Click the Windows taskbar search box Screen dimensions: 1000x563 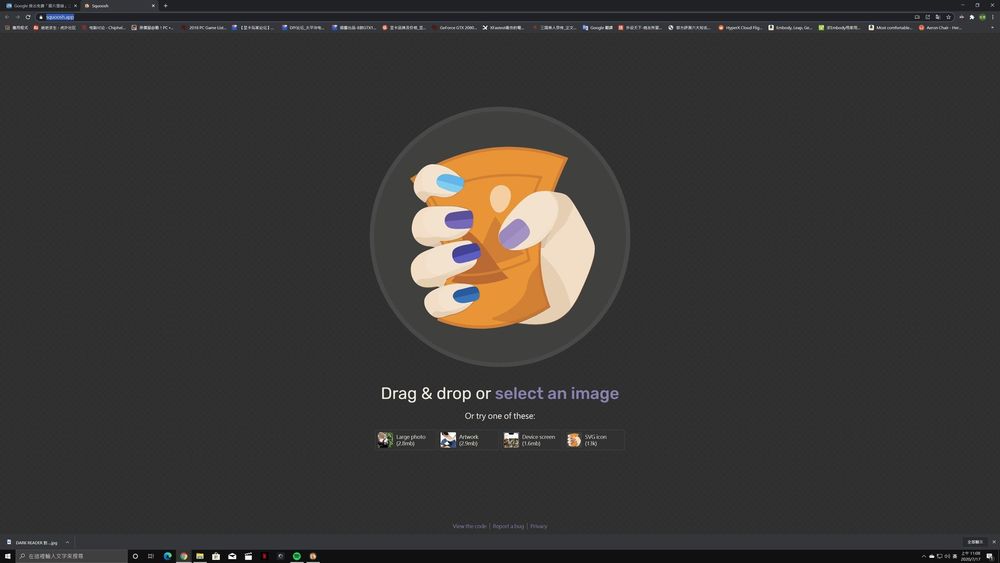tap(71, 556)
